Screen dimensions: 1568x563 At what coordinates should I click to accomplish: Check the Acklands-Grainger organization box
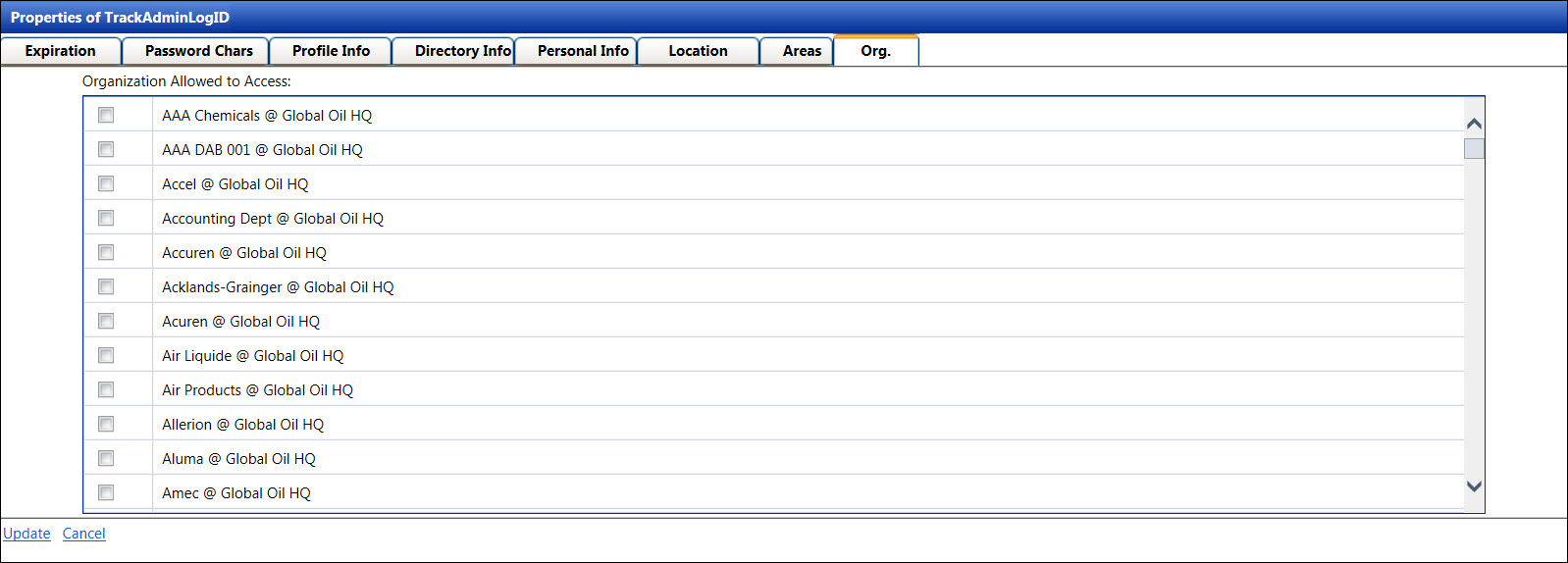(106, 286)
